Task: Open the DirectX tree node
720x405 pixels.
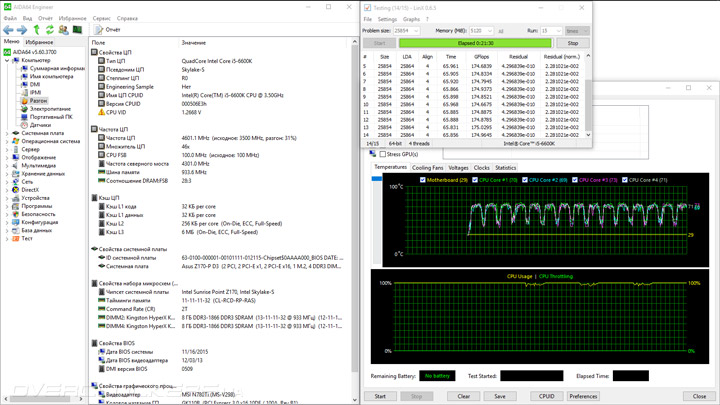Action: [30, 190]
